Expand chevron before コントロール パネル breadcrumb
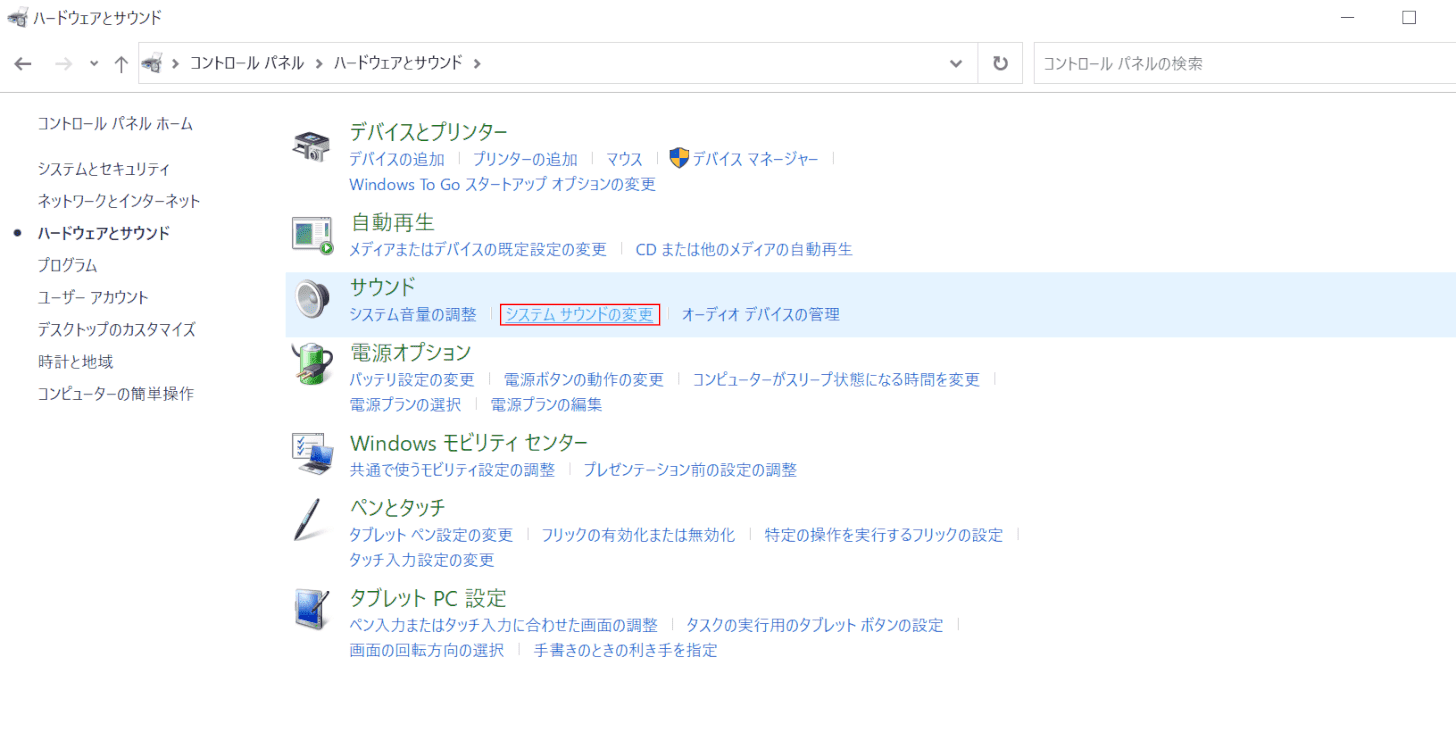The height and width of the screenshot is (732, 1456). (176, 63)
